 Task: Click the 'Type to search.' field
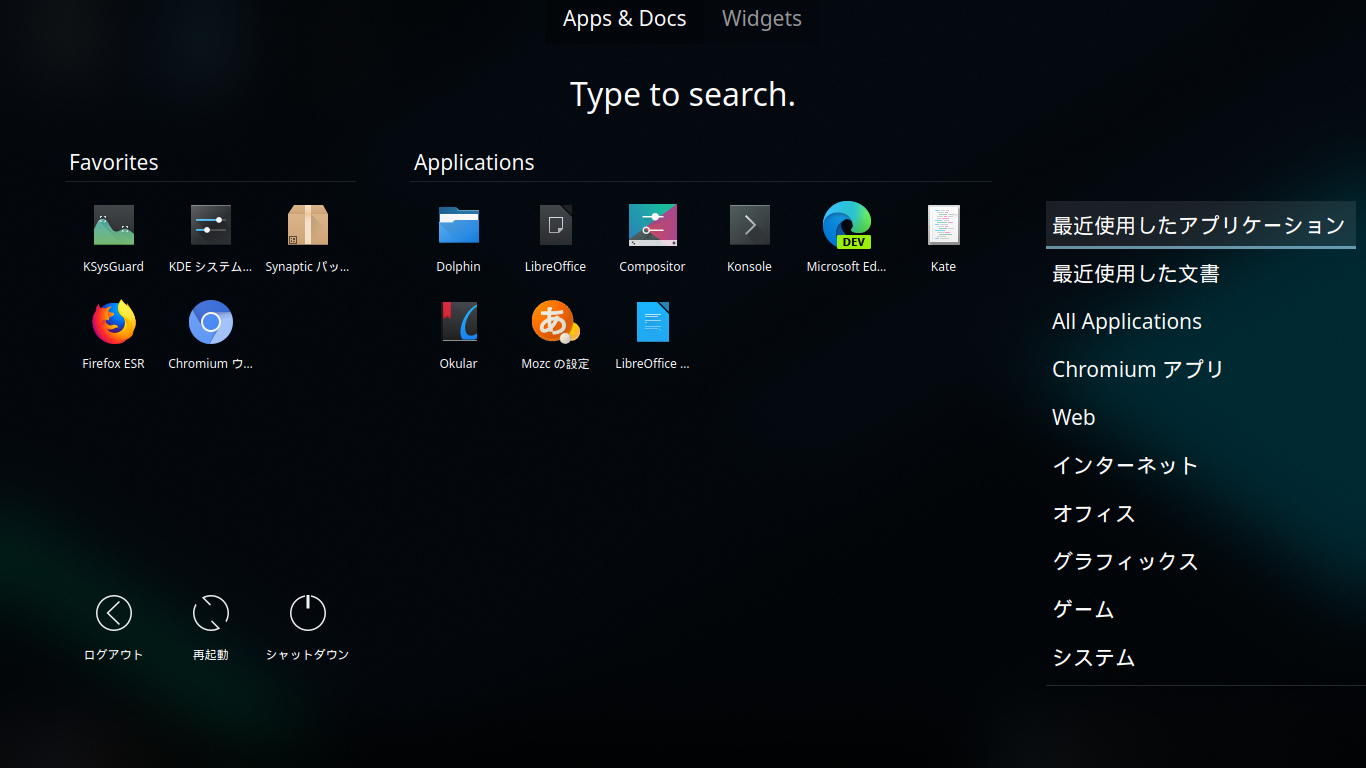coord(683,94)
